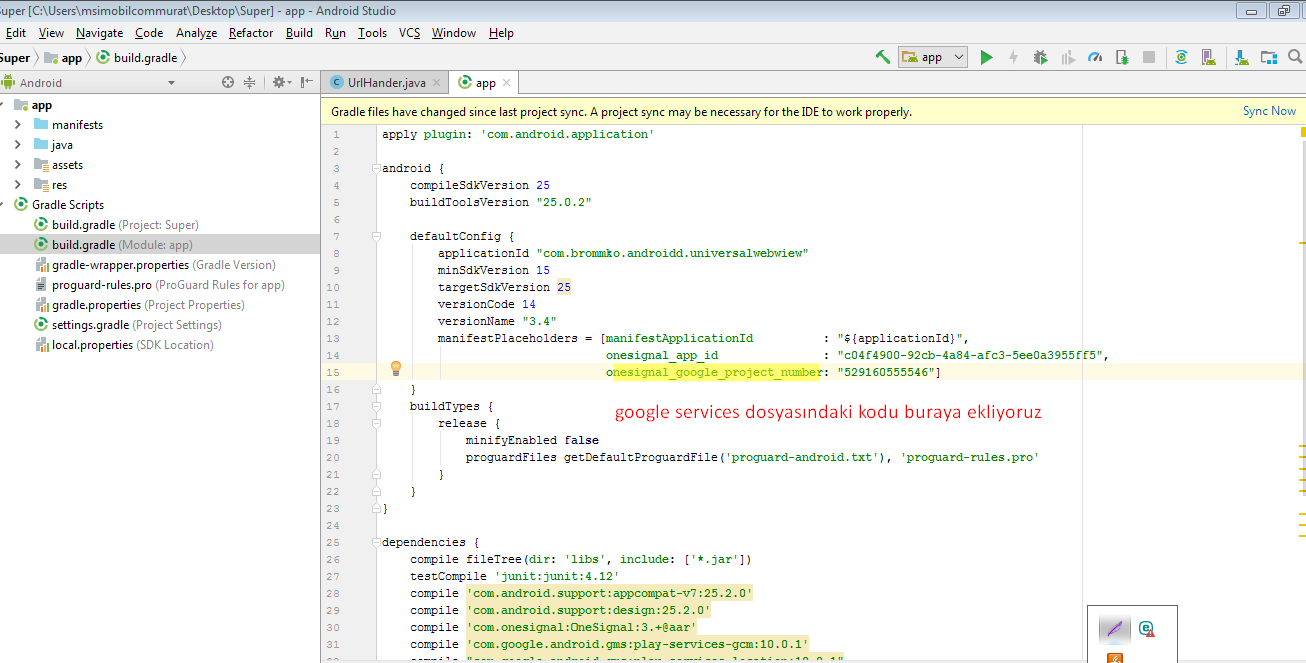Run the app with green play button
This screenshot has width=1306, height=663.
point(986,58)
